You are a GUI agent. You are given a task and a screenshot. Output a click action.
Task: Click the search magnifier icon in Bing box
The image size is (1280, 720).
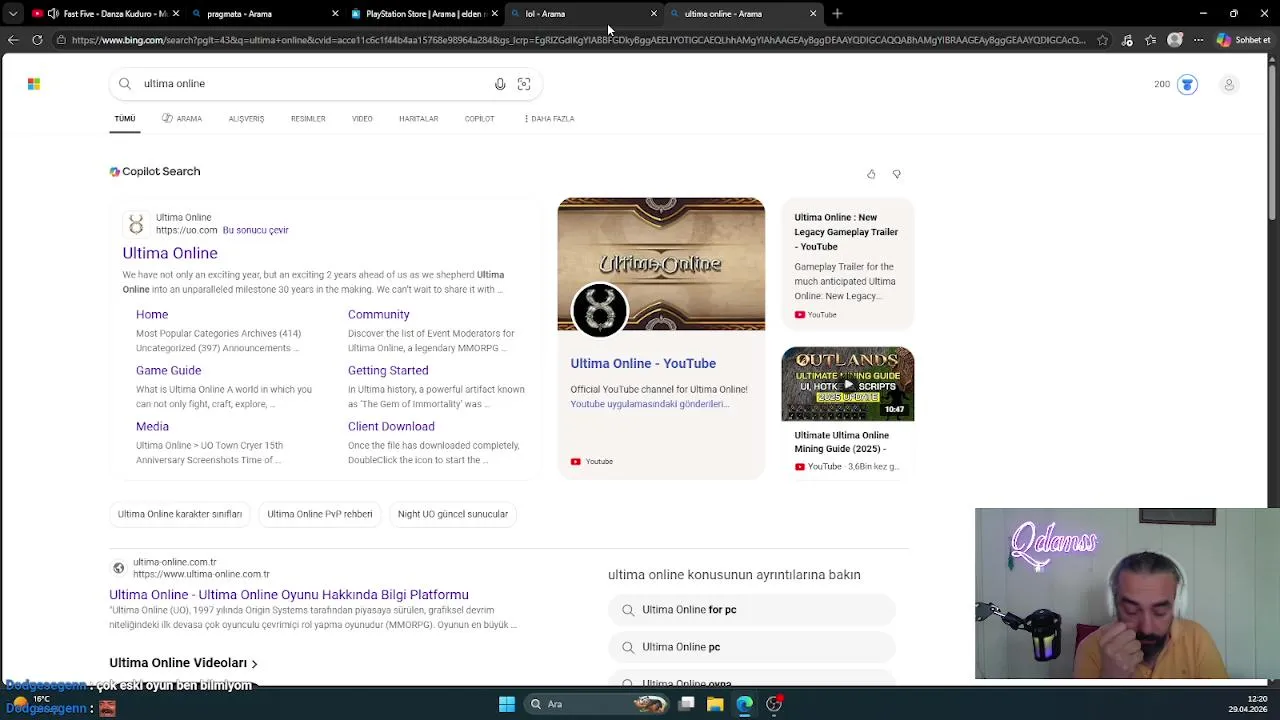tap(125, 84)
